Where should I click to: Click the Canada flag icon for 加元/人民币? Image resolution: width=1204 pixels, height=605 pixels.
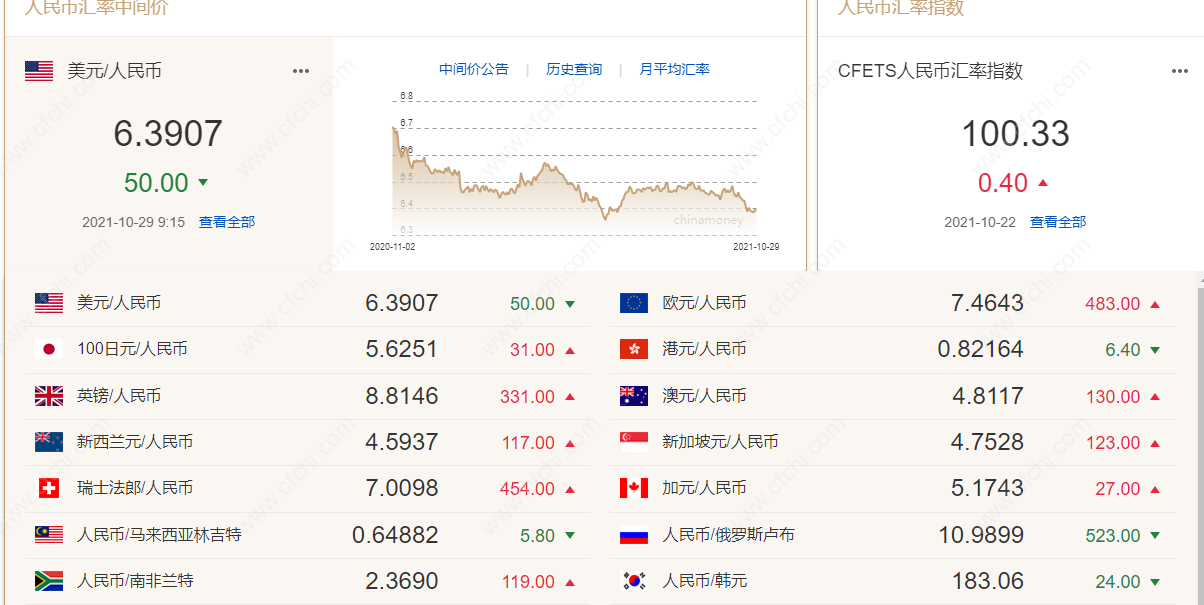click(634, 488)
